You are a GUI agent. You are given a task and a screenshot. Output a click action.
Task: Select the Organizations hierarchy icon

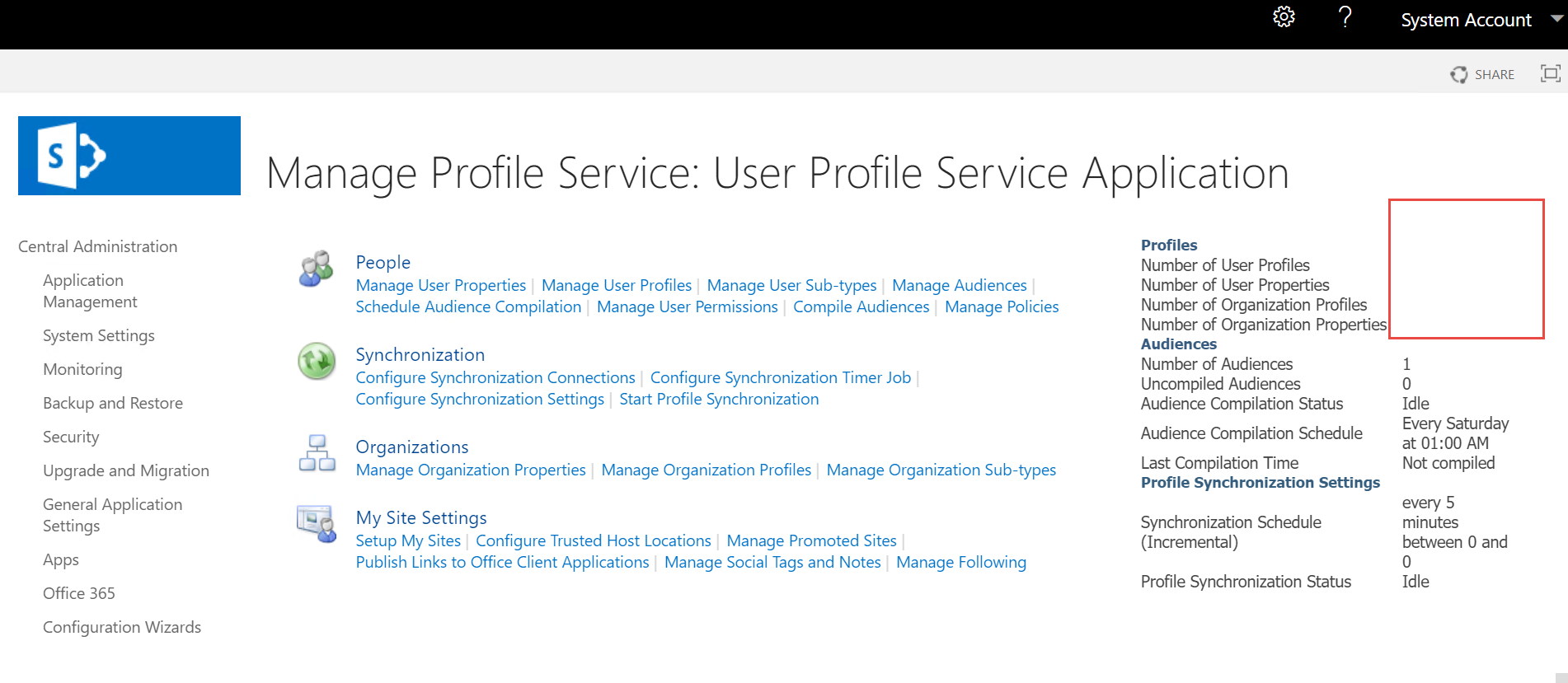pos(316,453)
